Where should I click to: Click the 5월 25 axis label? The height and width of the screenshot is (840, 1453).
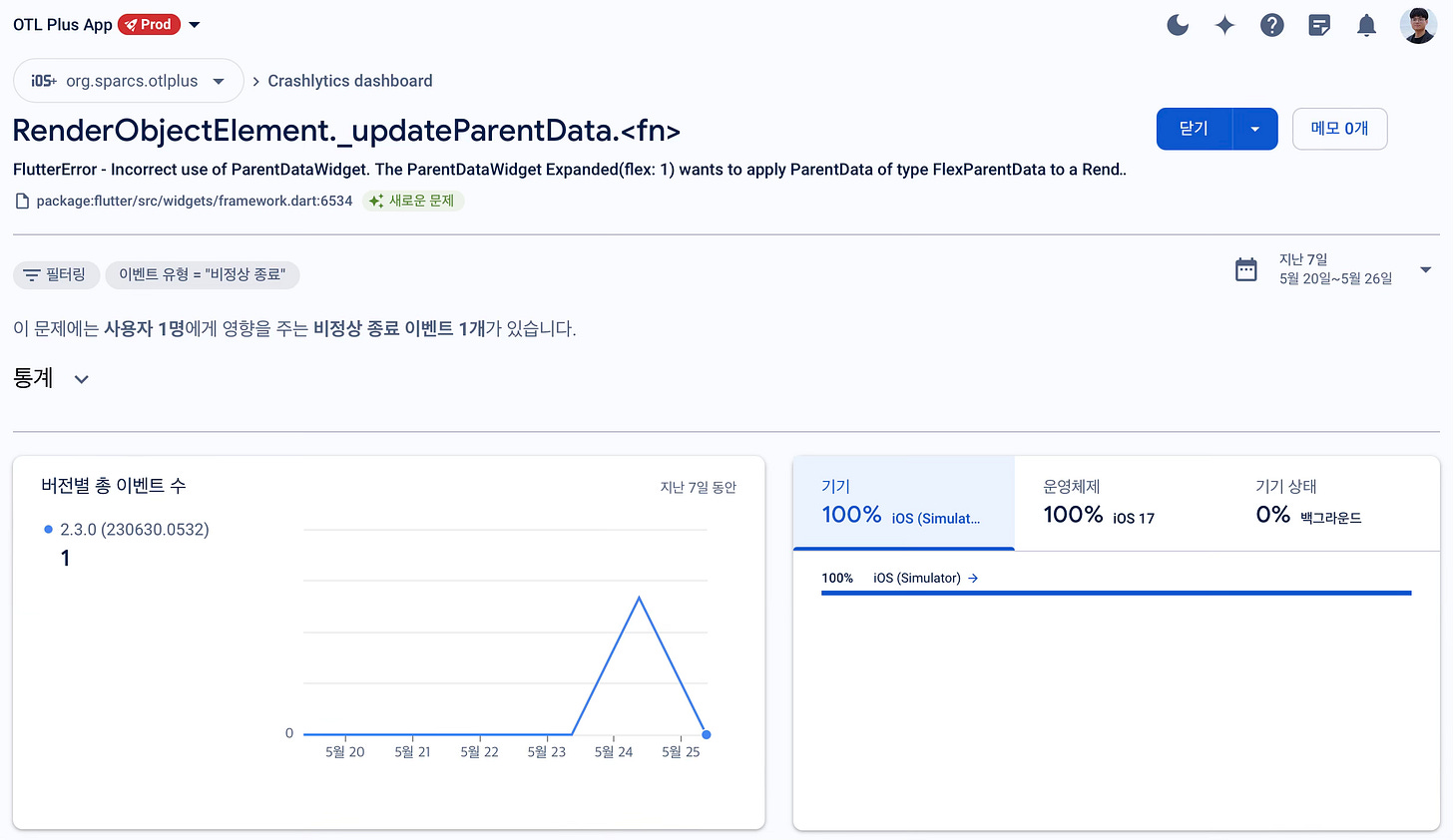(x=681, y=752)
